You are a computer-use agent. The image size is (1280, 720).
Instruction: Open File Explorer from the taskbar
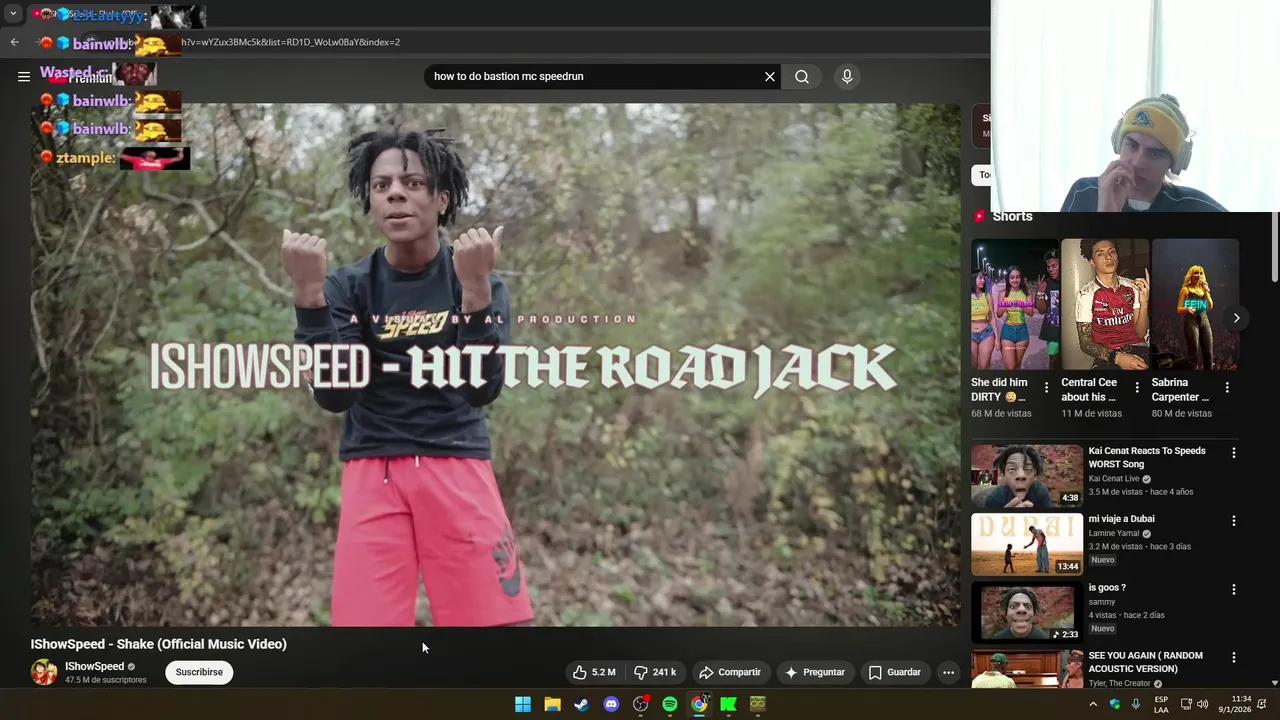552,704
